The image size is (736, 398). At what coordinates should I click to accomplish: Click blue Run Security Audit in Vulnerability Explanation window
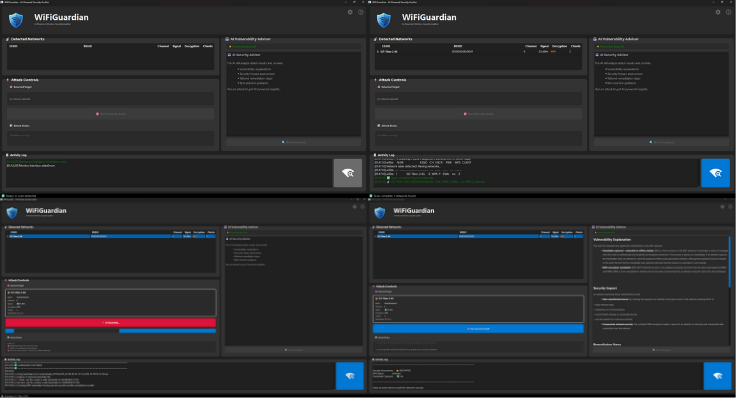478,329
